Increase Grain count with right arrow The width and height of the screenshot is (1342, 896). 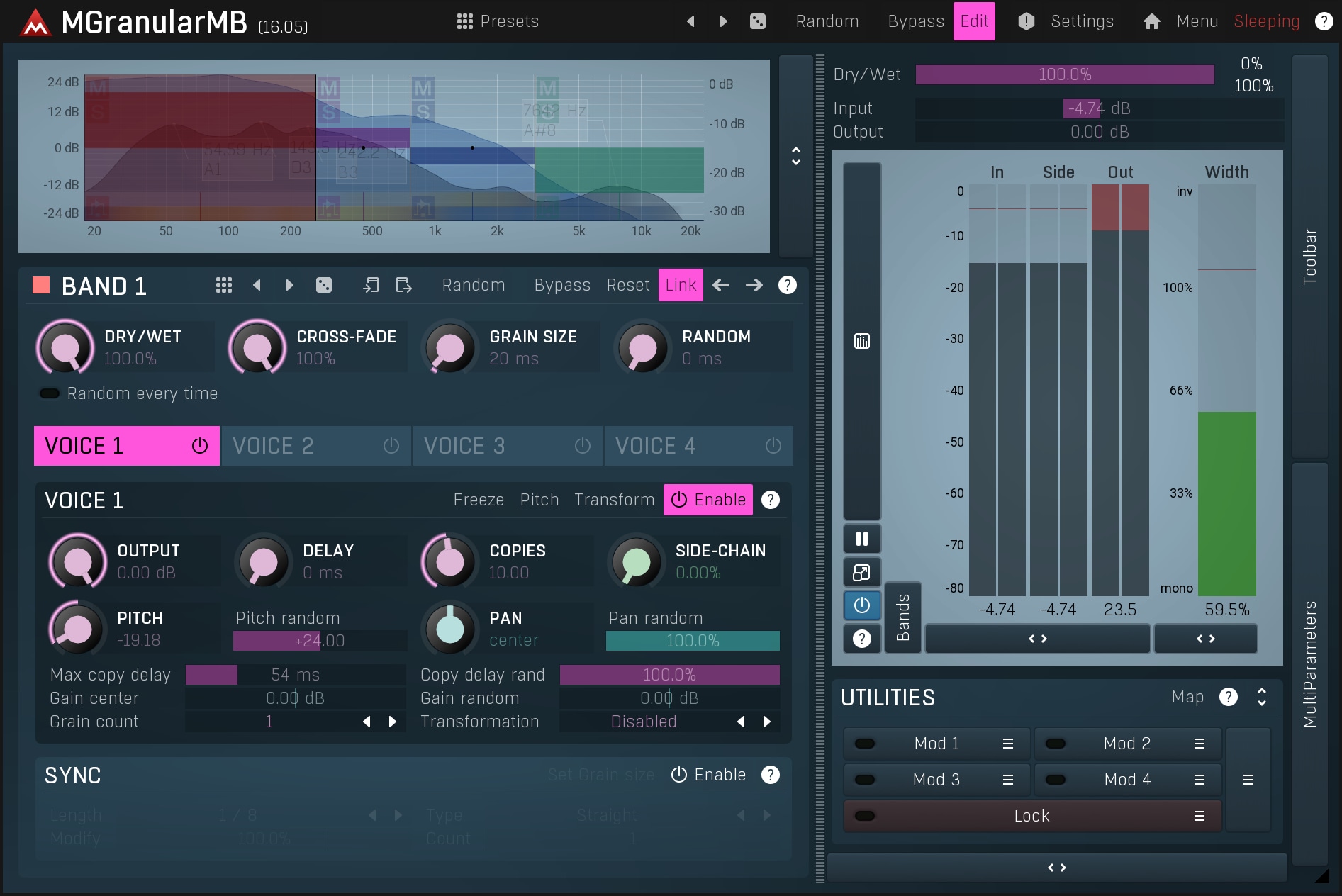pyautogui.click(x=393, y=722)
